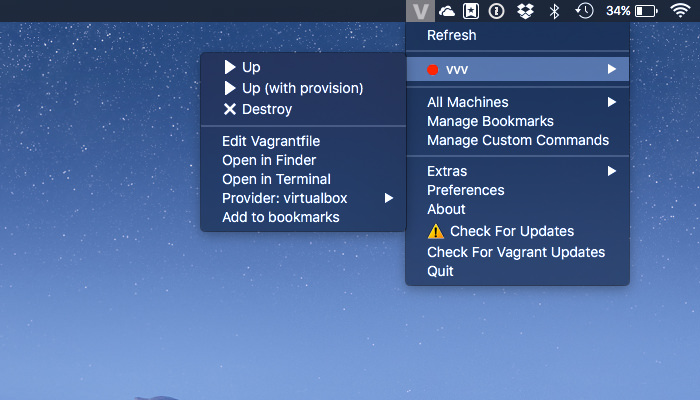The width and height of the screenshot is (700, 400).
Task: Select the About menu item
Action: point(518,209)
